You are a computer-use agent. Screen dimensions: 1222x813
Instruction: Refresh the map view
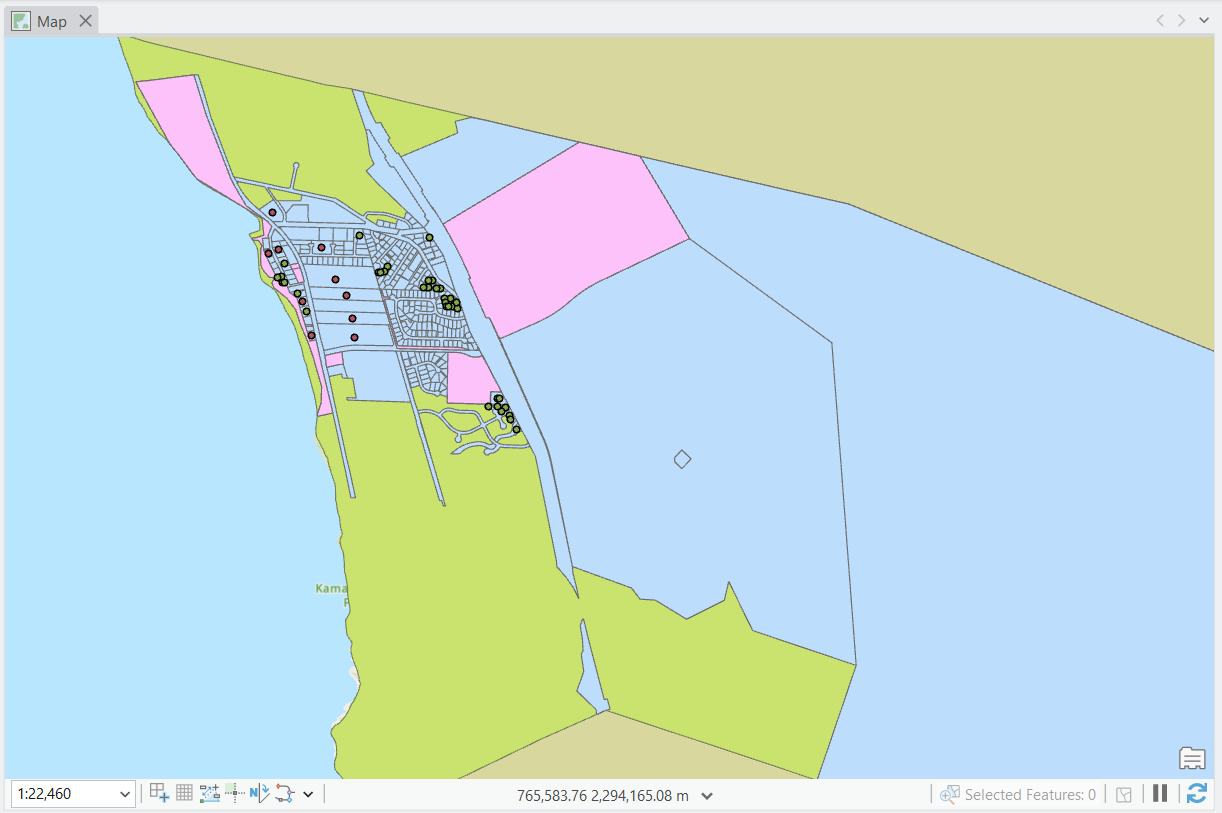[x=1197, y=793]
